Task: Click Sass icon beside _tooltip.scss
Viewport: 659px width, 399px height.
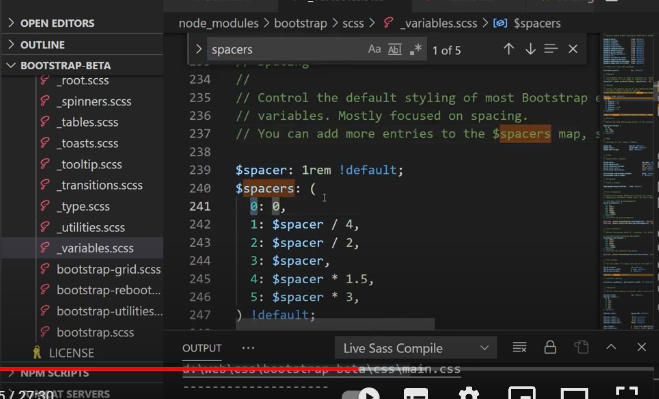Action: tap(45, 164)
